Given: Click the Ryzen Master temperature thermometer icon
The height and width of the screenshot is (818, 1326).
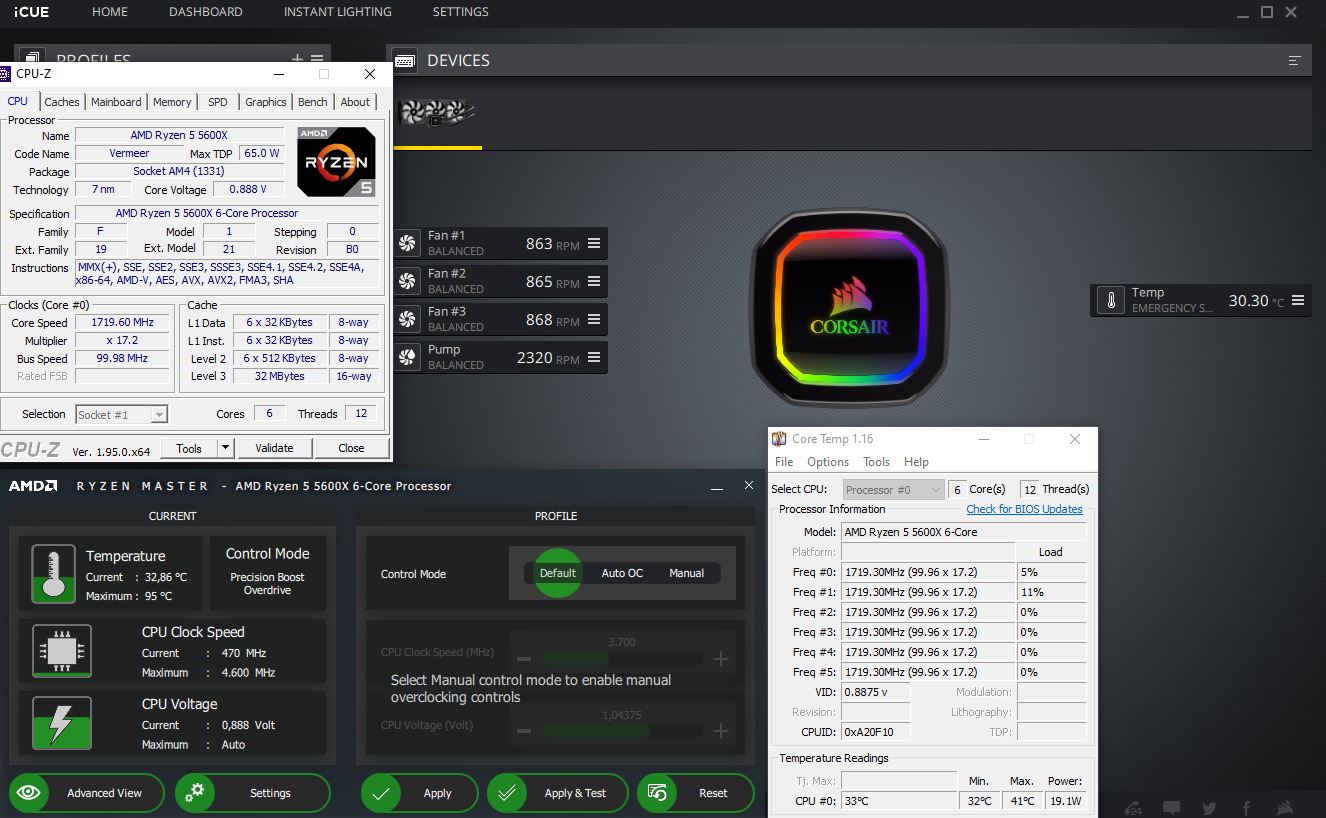Looking at the screenshot, I should coord(53,573).
